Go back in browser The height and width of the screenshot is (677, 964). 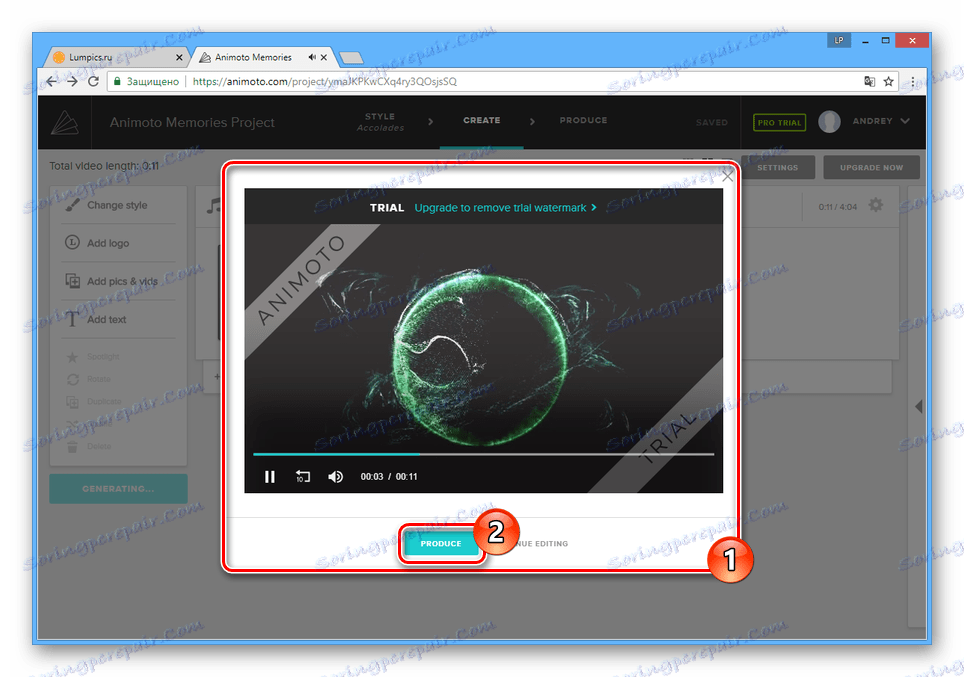coord(52,82)
